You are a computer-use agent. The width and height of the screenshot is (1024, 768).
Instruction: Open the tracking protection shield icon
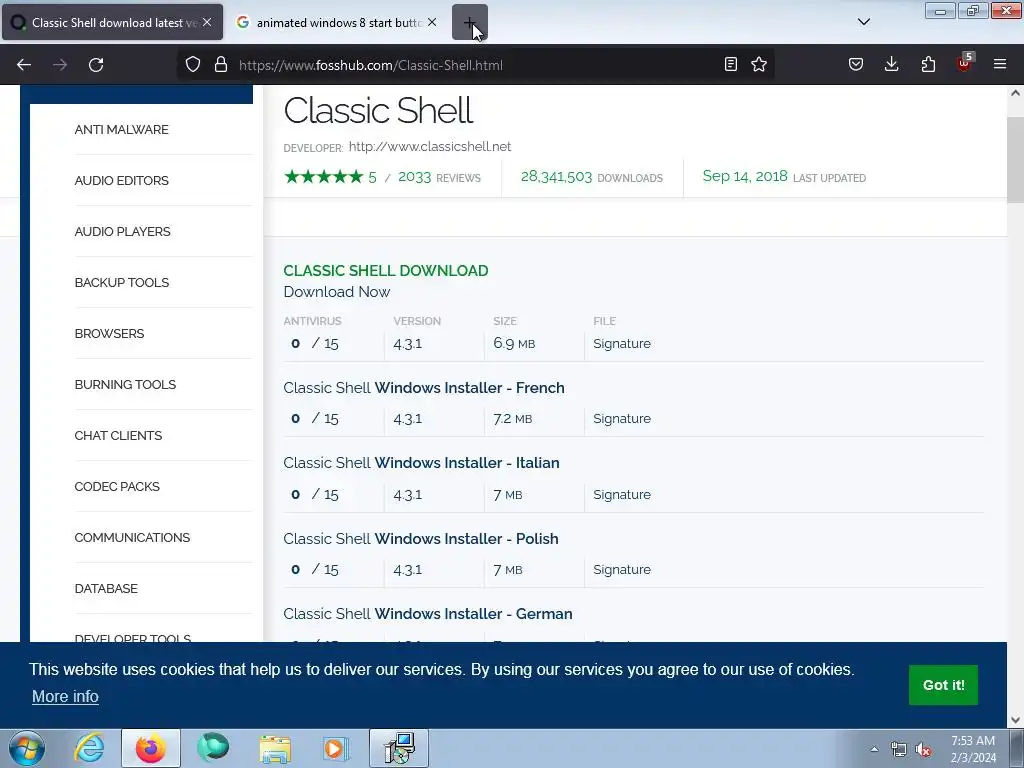coord(193,64)
